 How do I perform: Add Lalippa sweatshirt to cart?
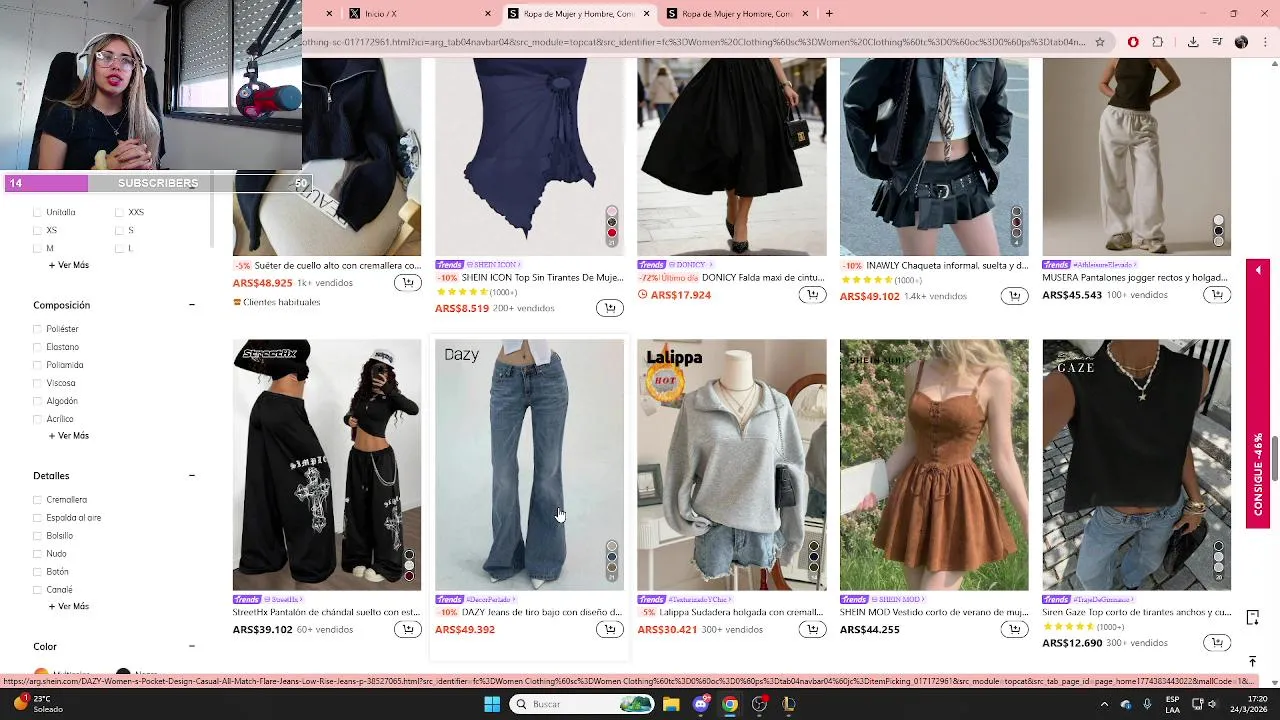click(x=812, y=629)
